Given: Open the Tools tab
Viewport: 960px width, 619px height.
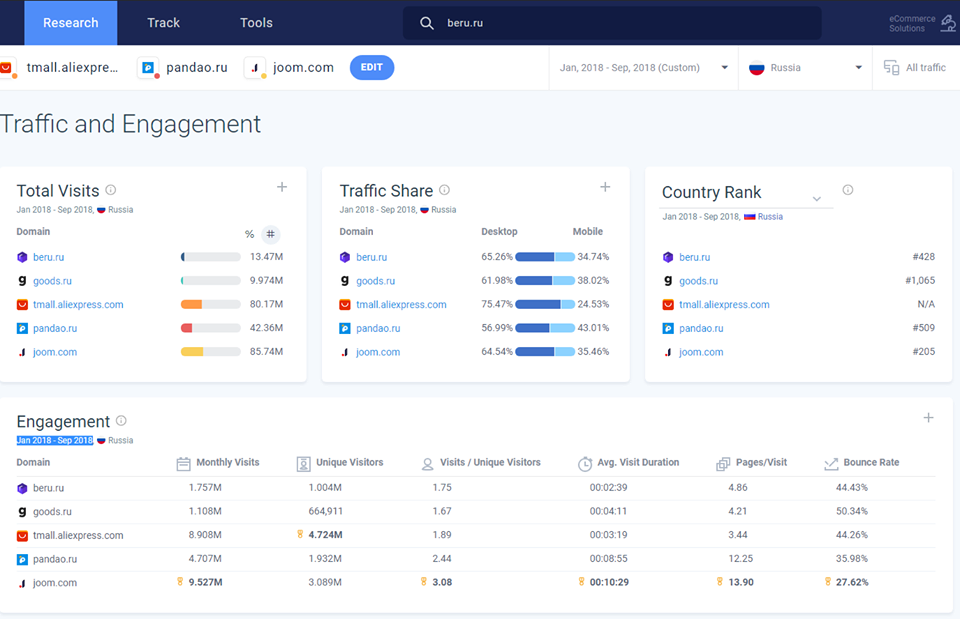Looking at the screenshot, I should click(x=256, y=23).
